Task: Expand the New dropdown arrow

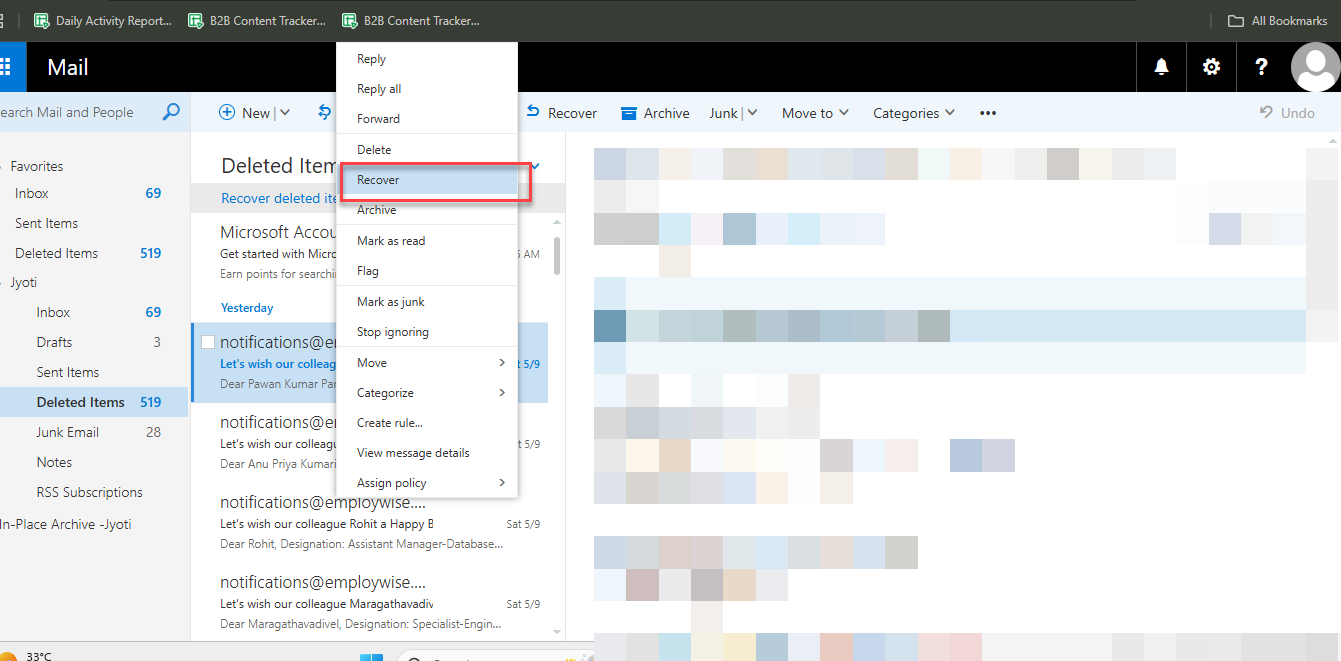Action: click(285, 113)
